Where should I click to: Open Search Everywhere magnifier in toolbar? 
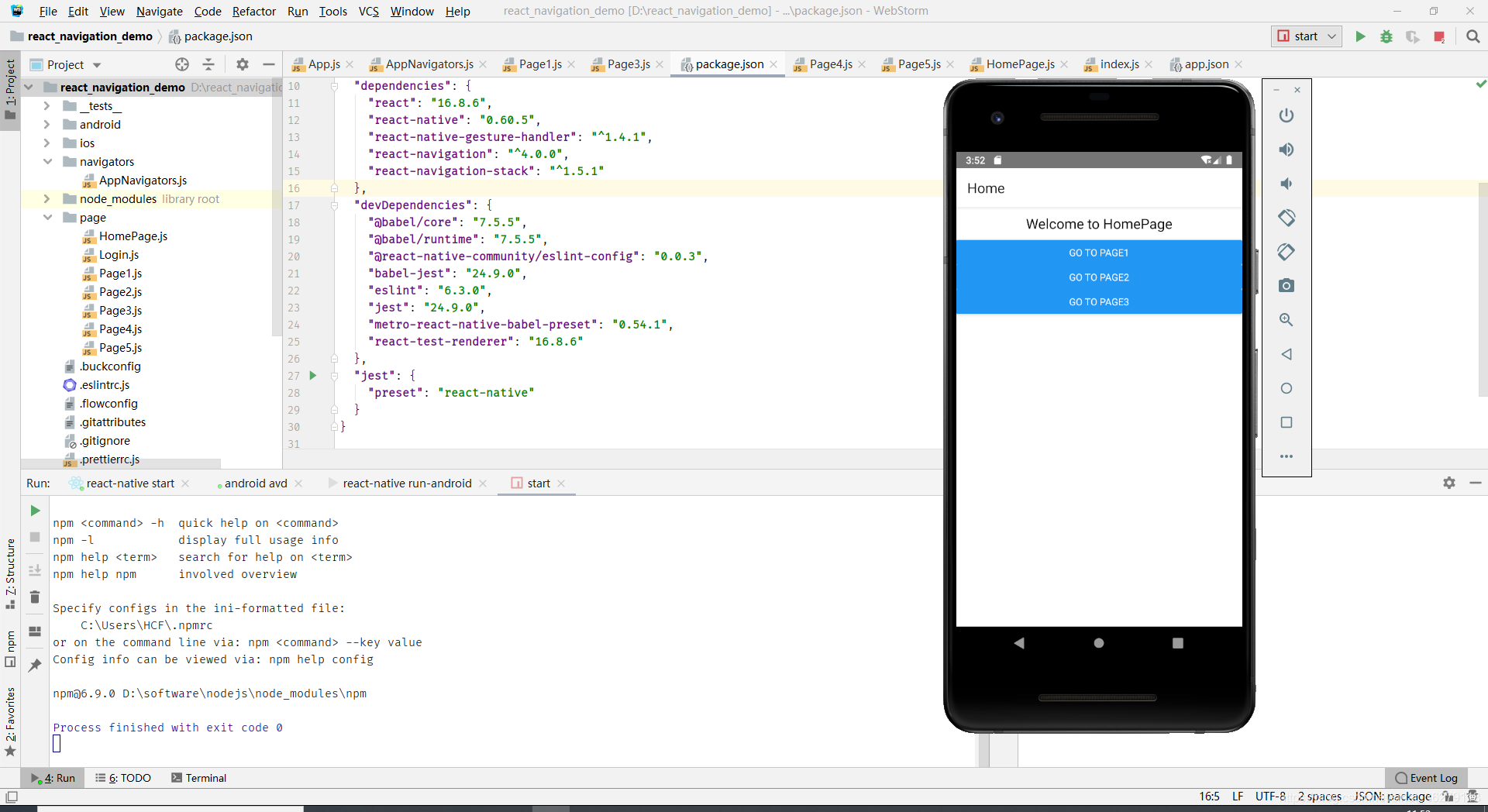pos(1473,36)
